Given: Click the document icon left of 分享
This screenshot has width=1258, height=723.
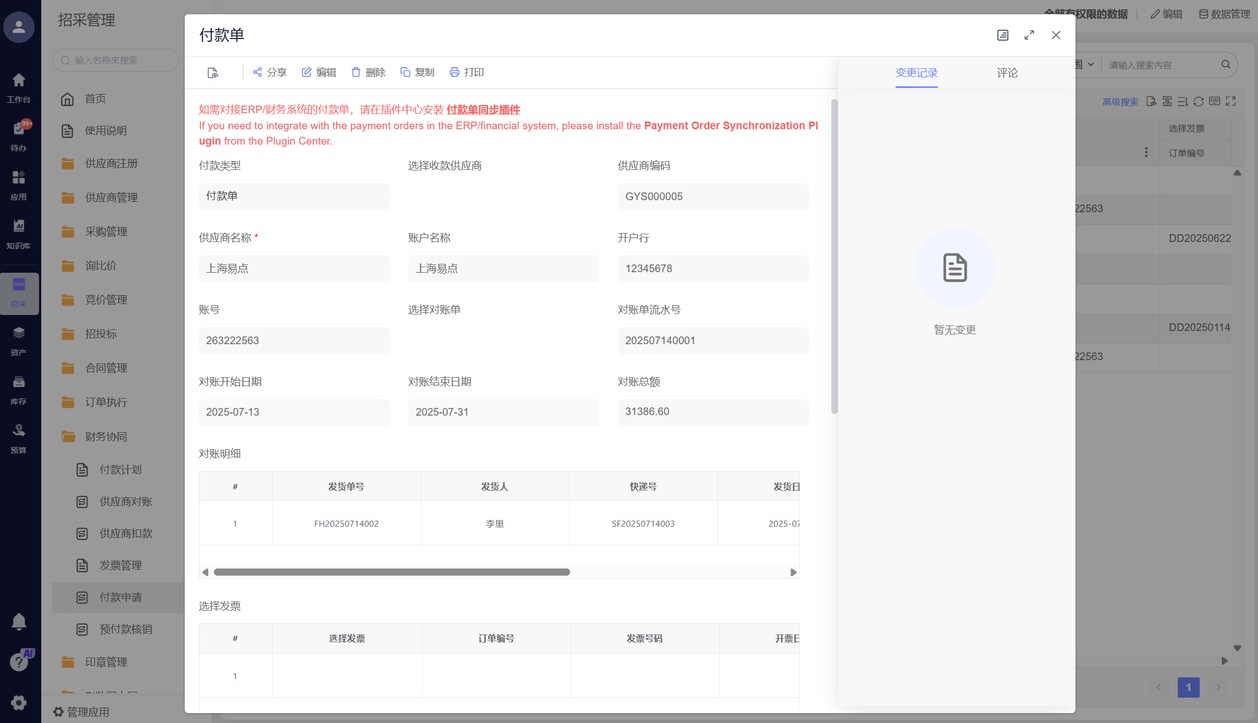Looking at the screenshot, I should click(213, 73).
